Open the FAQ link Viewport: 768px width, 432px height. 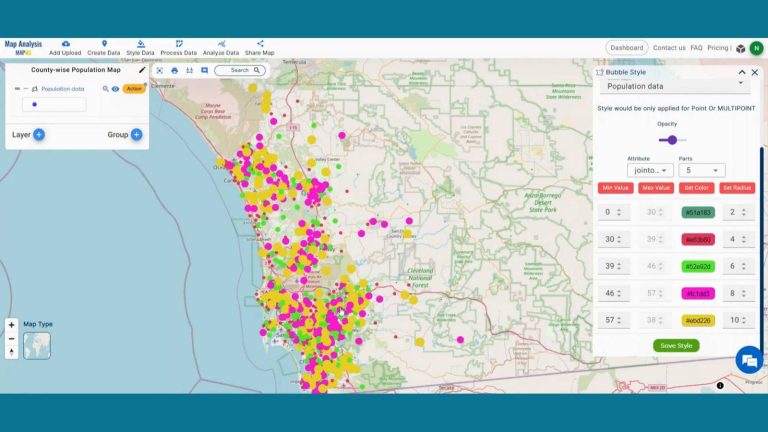pyautogui.click(x=696, y=48)
